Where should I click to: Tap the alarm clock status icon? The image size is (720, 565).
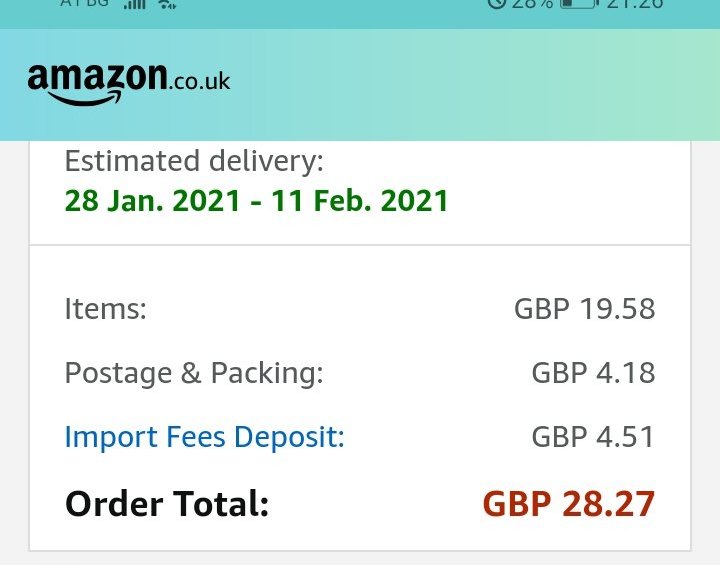pyautogui.click(x=496, y=4)
